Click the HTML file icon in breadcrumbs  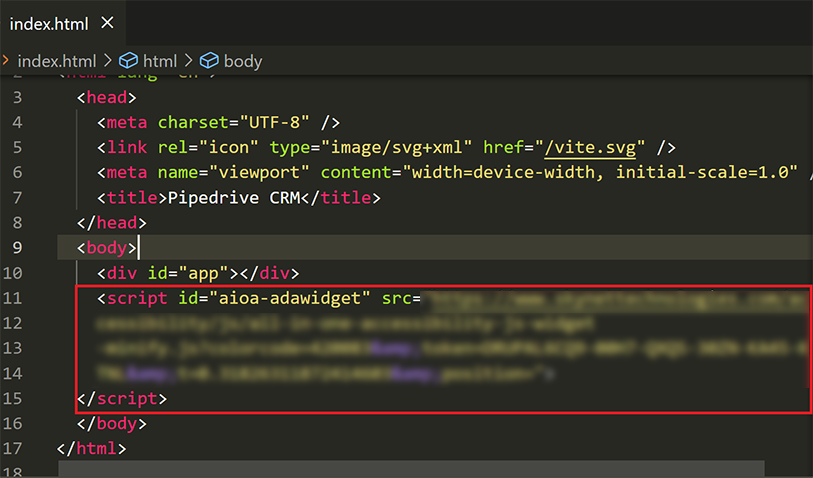(x=4, y=61)
